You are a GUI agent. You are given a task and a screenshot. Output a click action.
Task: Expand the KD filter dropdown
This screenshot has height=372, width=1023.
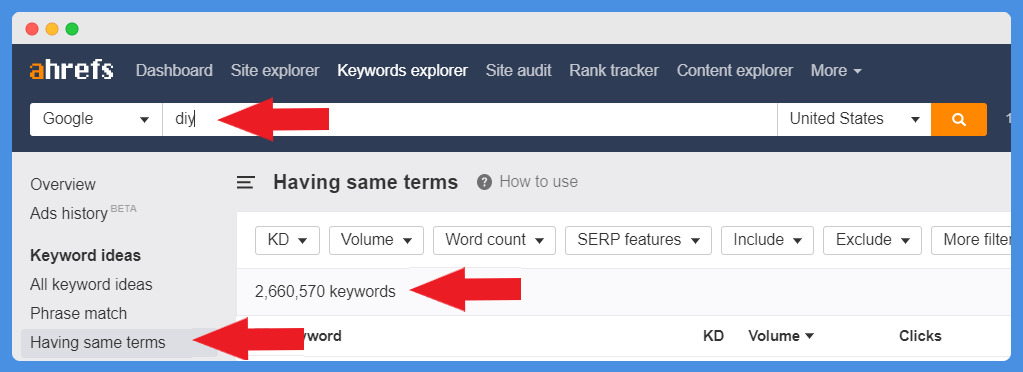(x=287, y=240)
